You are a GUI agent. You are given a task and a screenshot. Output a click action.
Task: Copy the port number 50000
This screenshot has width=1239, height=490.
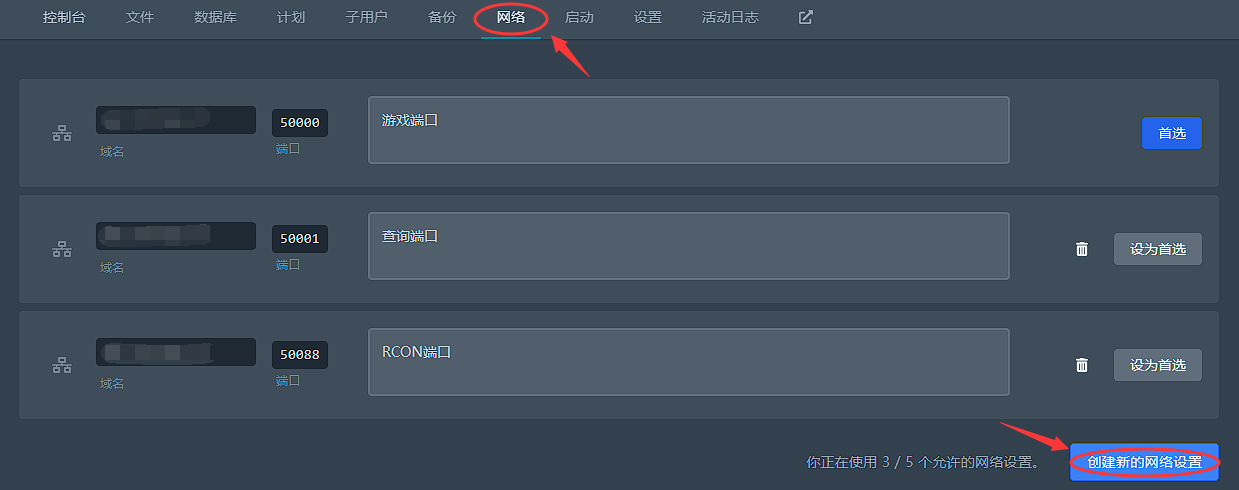click(300, 123)
